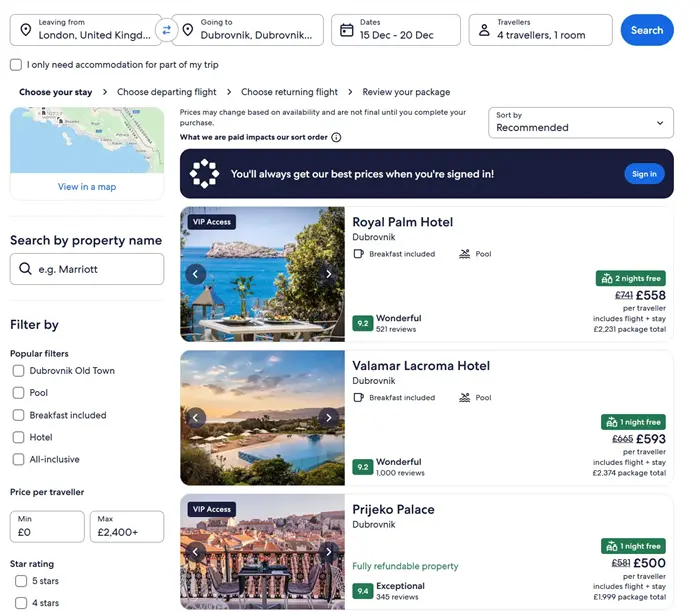This screenshot has width=700, height=615.
Task: Open the Travellers selector
Action: pos(540,30)
